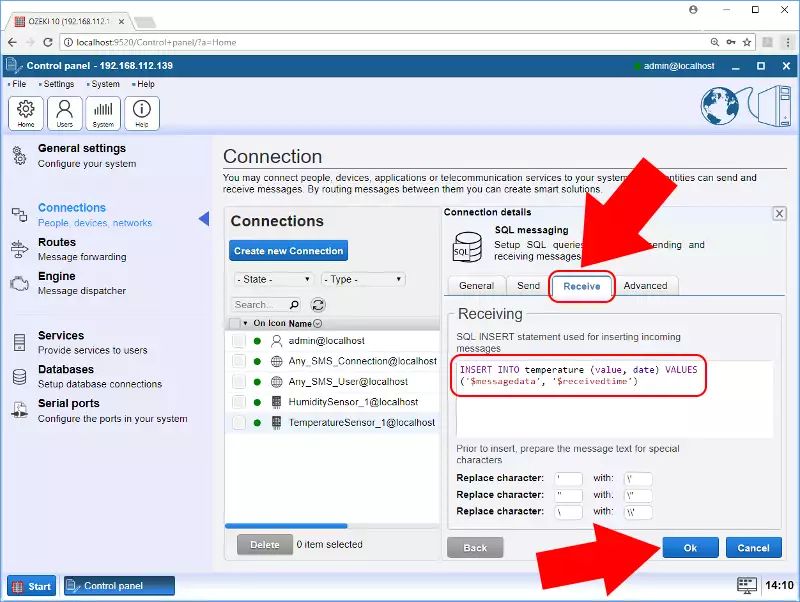Click the search magnifier in Connections
Viewport: 800px width, 602px height.
click(x=294, y=305)
